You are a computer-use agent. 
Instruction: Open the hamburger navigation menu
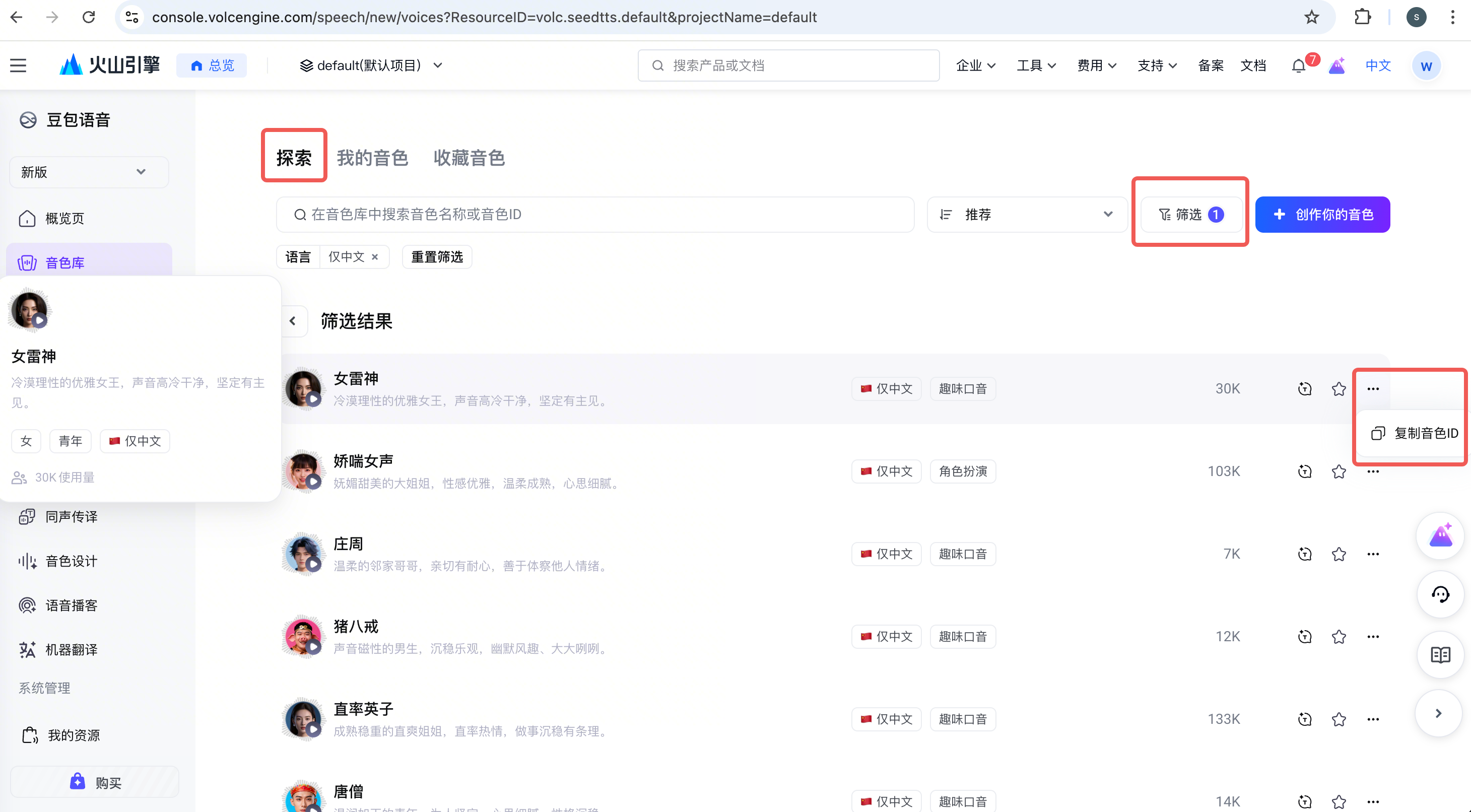point(18,65)
